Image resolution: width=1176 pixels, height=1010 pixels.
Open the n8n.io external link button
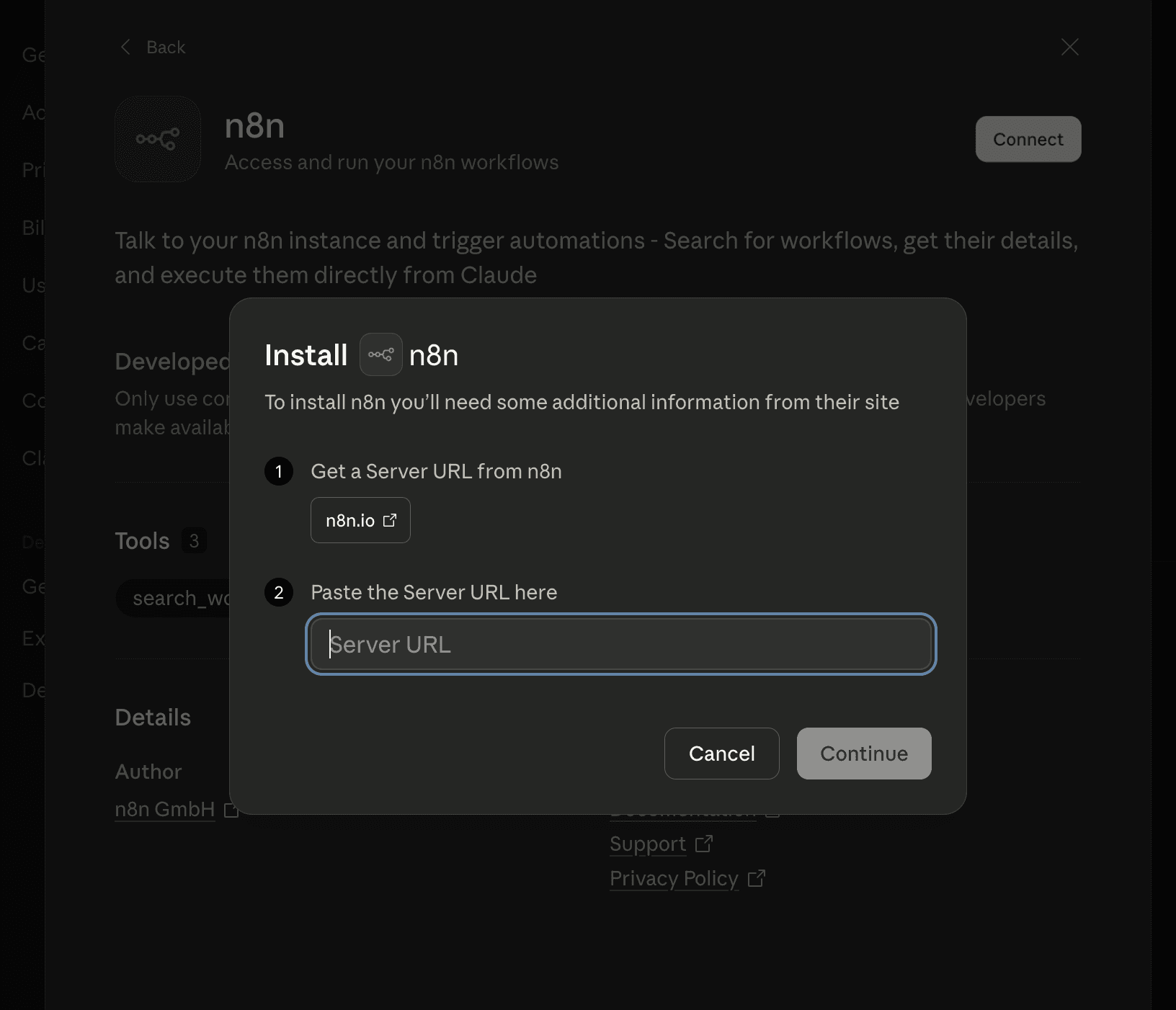click(360, 520)
